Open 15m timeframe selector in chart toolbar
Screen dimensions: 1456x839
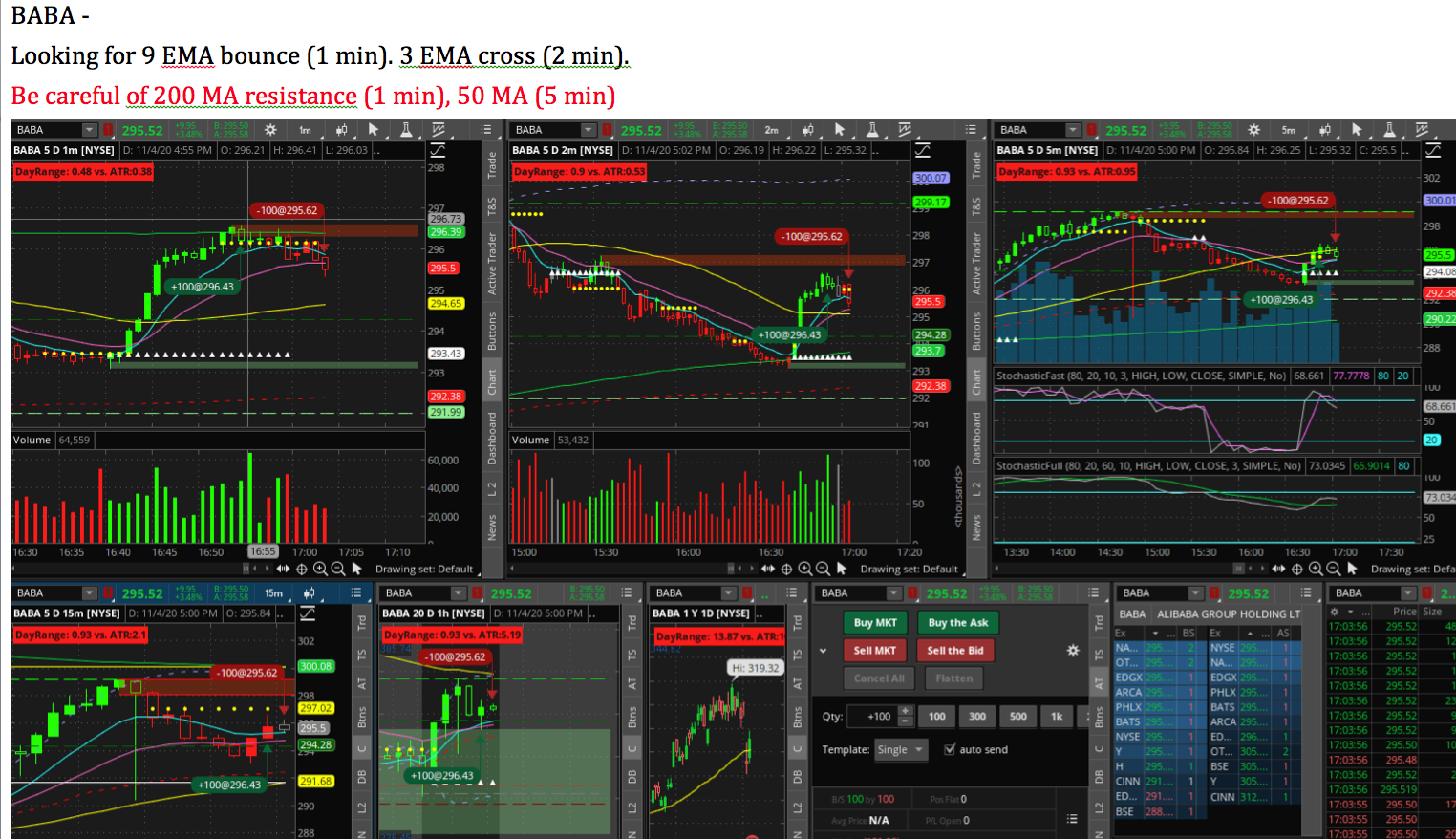tap(273, 593)
